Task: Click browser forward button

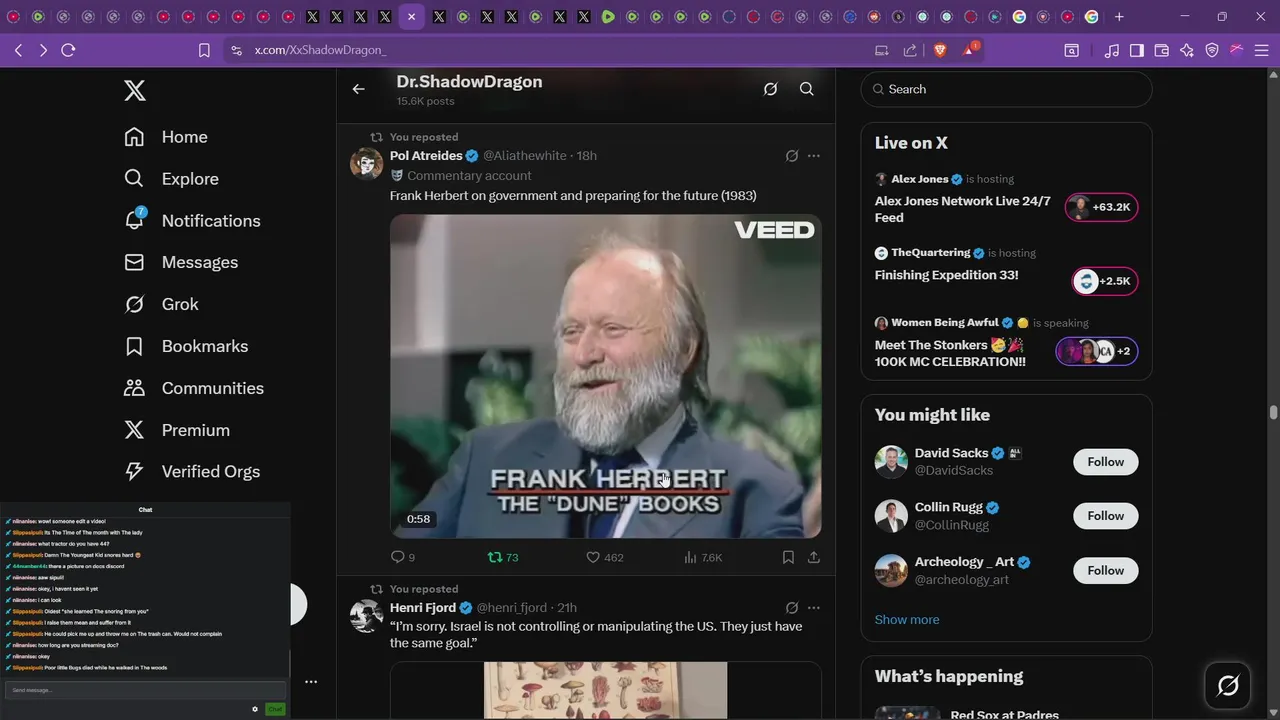Action: [43, 50]
